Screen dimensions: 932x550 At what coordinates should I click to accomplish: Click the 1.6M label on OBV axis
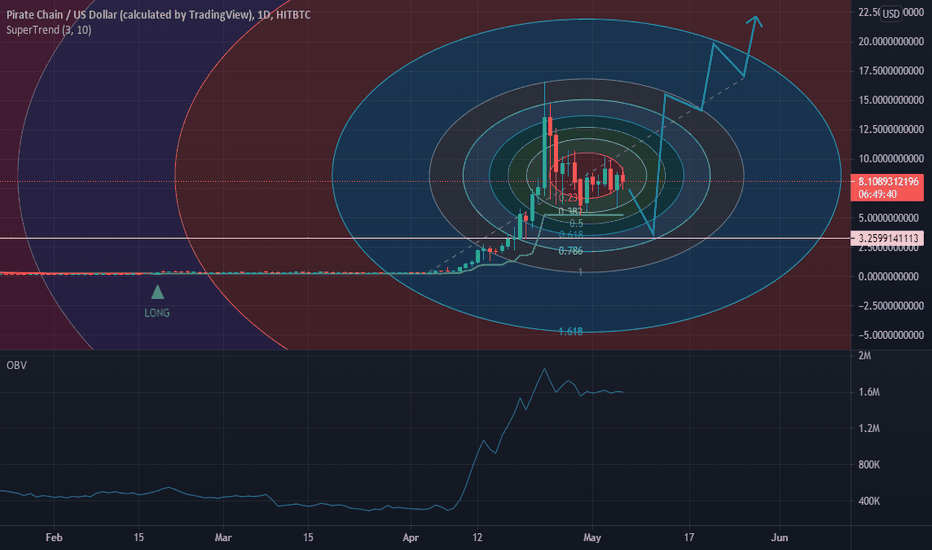(869, 392)
